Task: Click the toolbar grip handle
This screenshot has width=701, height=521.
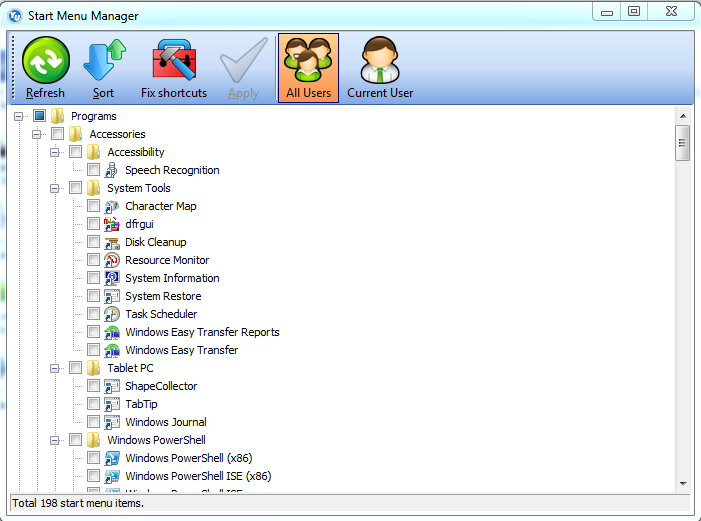Action: 13,67
